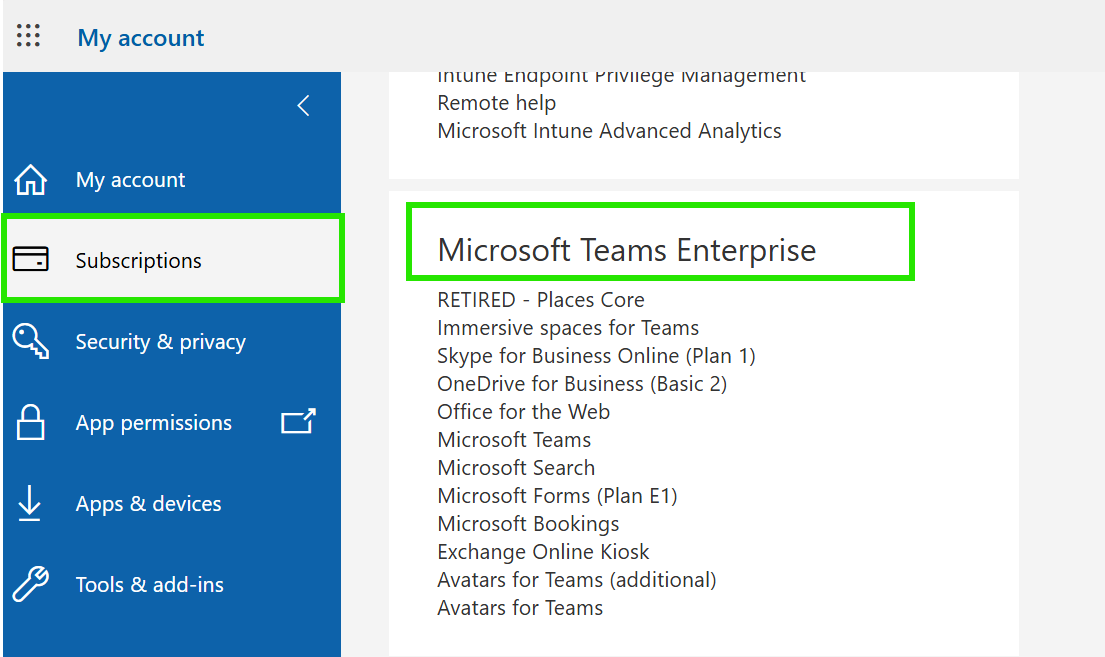Click the wrench Tools & add-ins icon

pos(30,584)
